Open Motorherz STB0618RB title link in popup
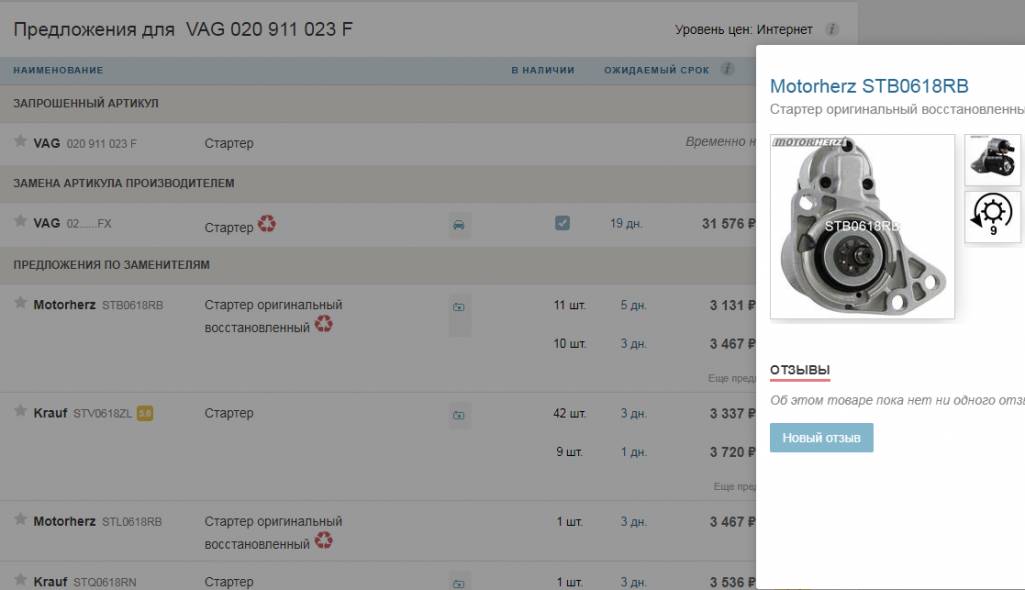Viewport: 1025px width, 590px height. point(868,86)
